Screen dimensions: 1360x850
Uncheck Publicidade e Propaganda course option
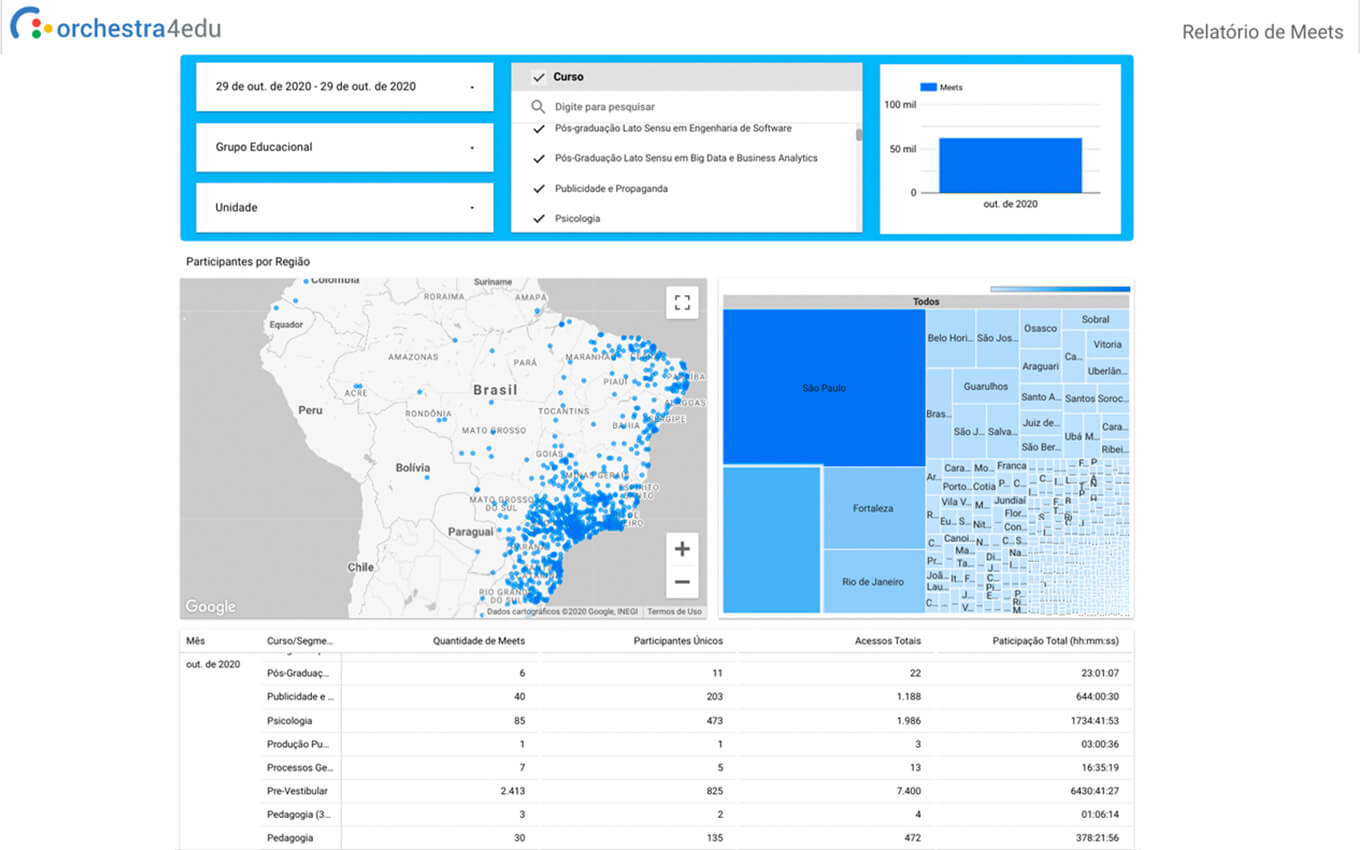[539, 188]
